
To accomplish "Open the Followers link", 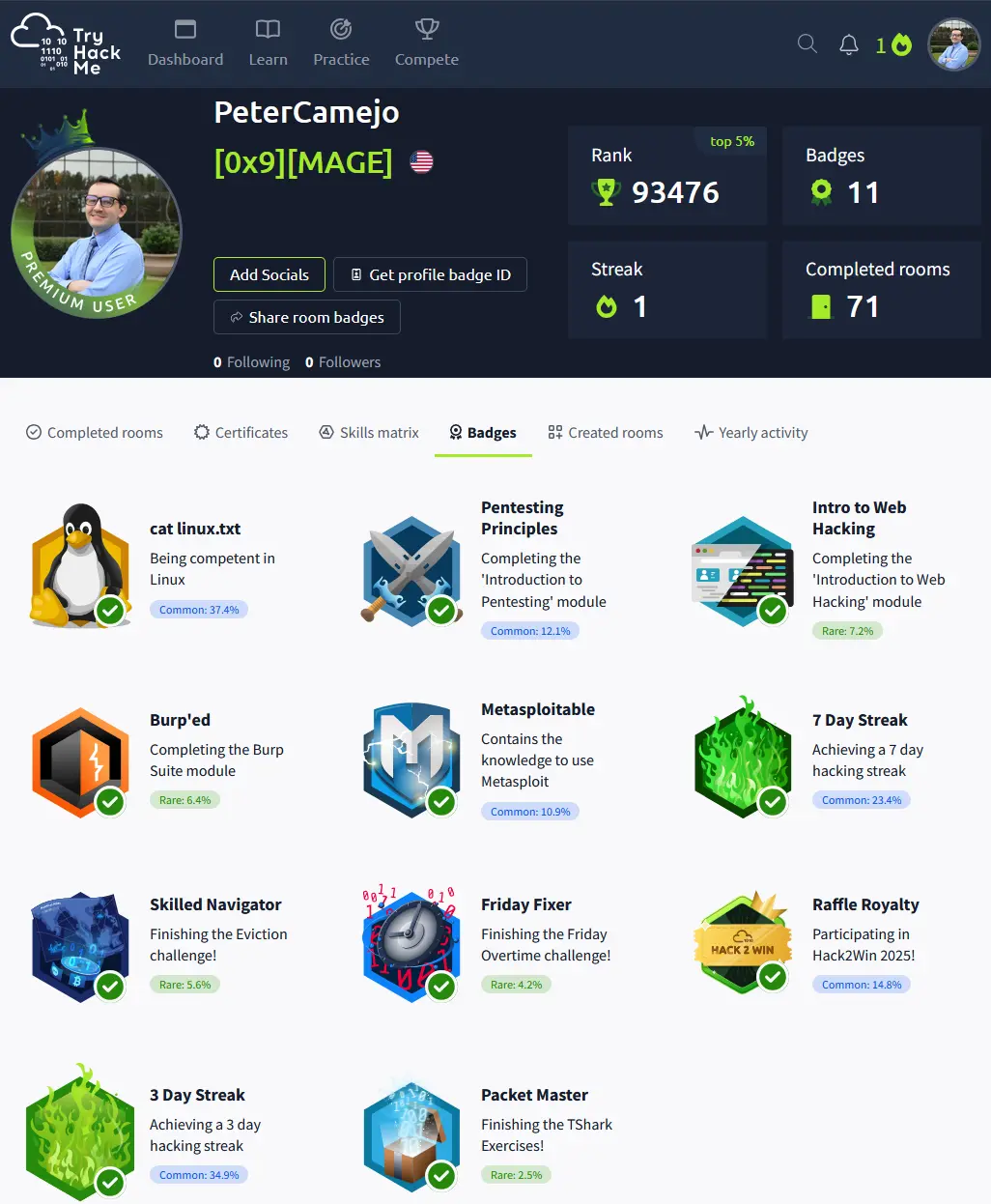I will coord(342,361).
